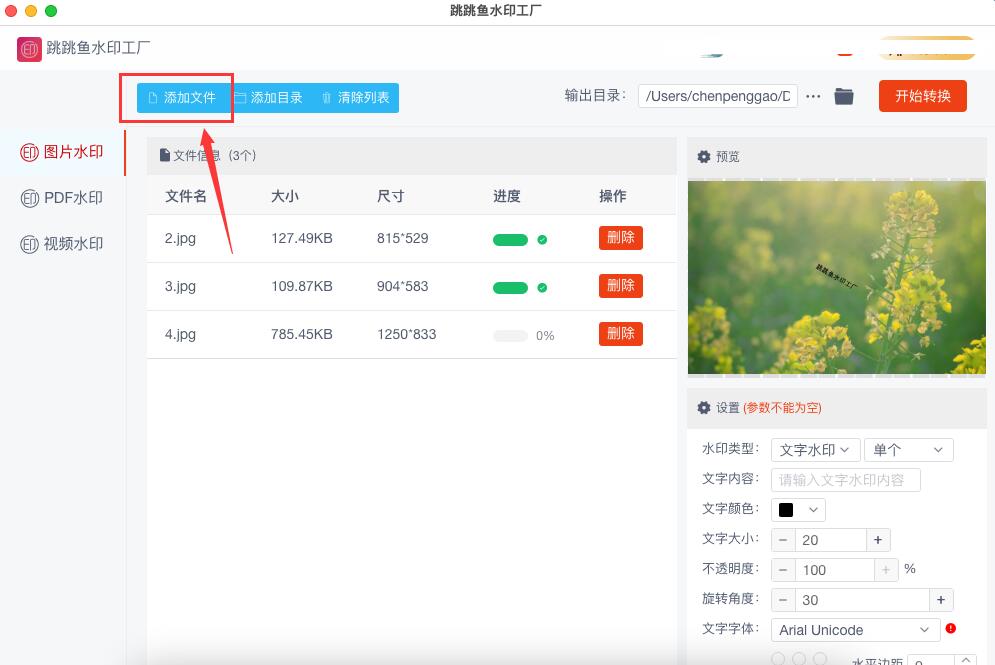995x665 pixels.
Task: Start conversion with the 开始转换 button
Action: coord(923,96)
